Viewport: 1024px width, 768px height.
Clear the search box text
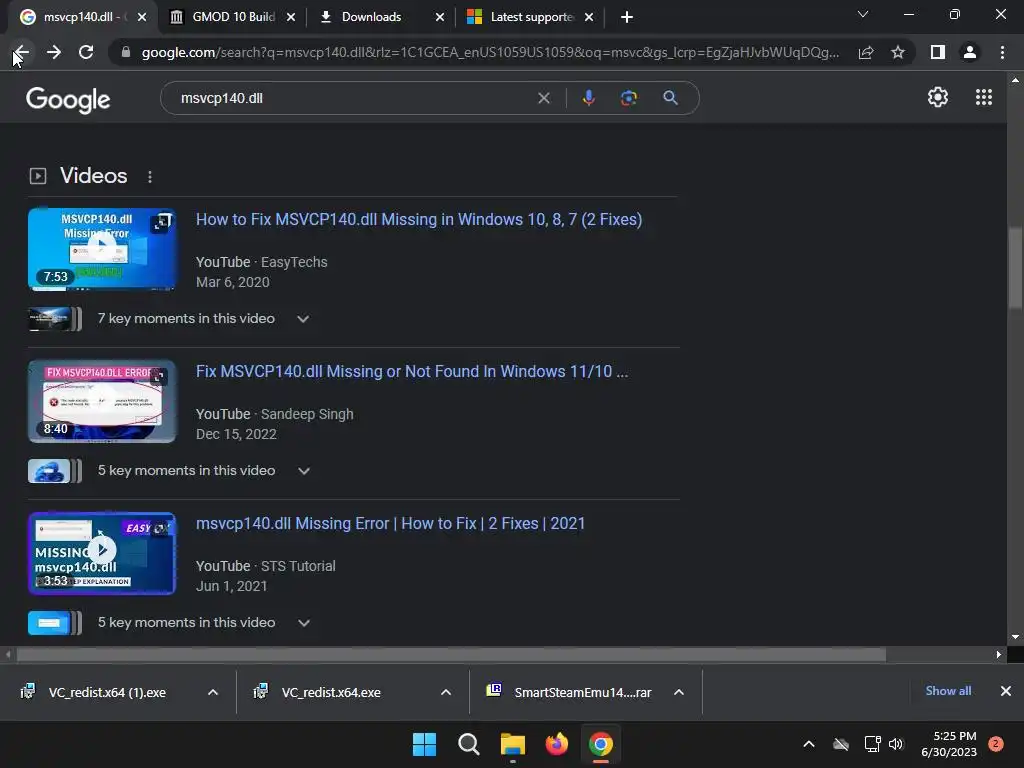[543, 98]
